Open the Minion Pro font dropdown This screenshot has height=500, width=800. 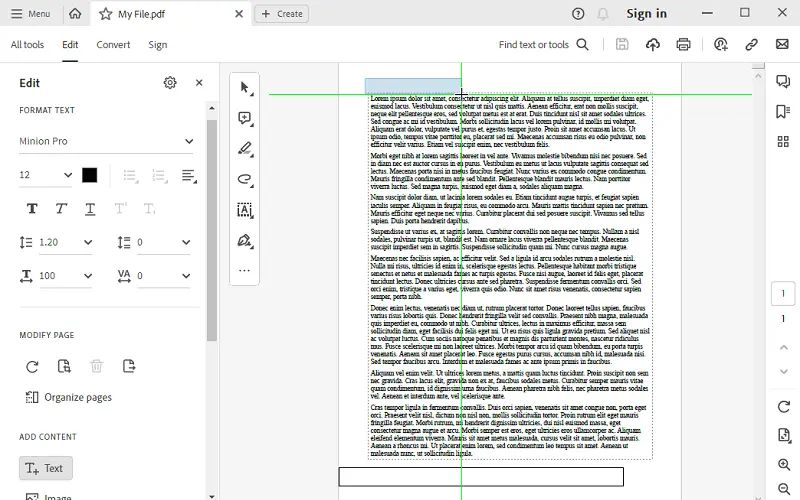point(106,141)
